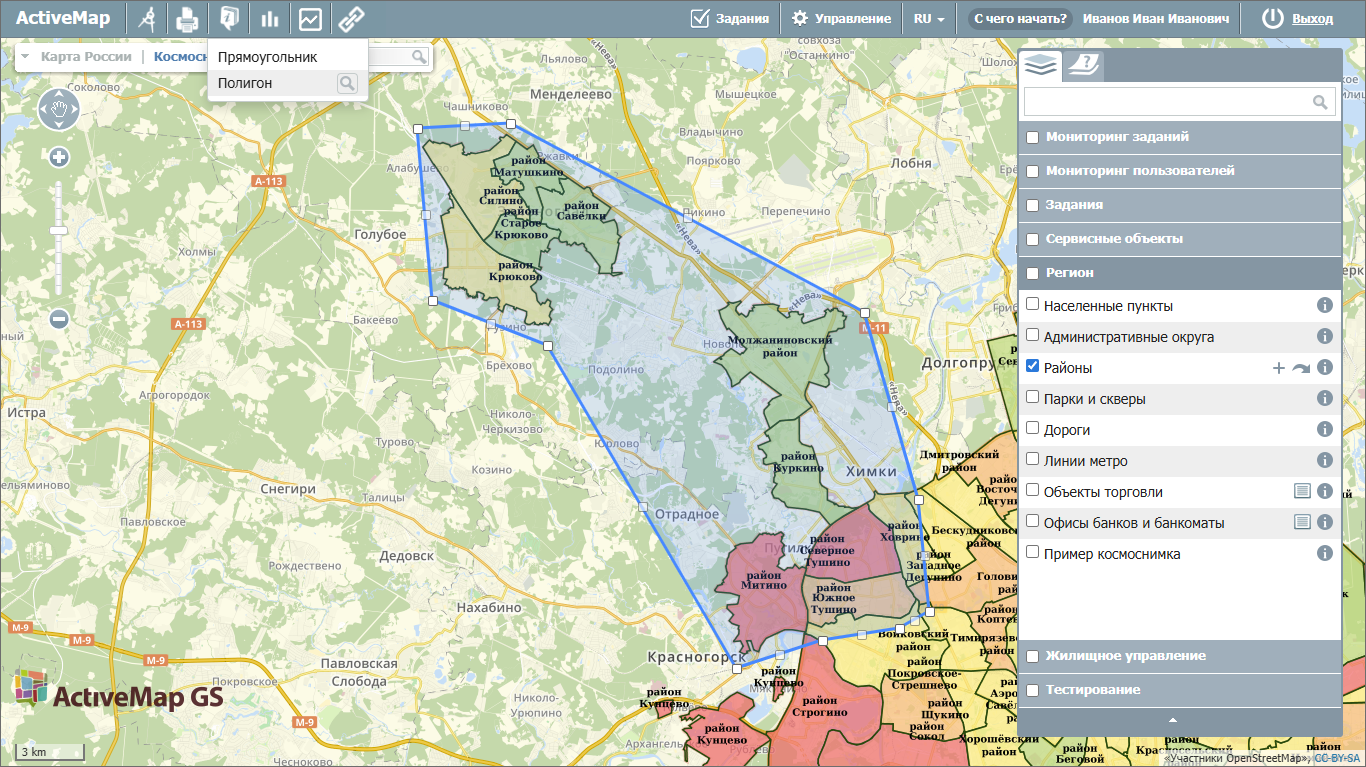Viewport: 1366px width, 767px height.
Task: Open the RU language dropdown
Action: (928, 19)
